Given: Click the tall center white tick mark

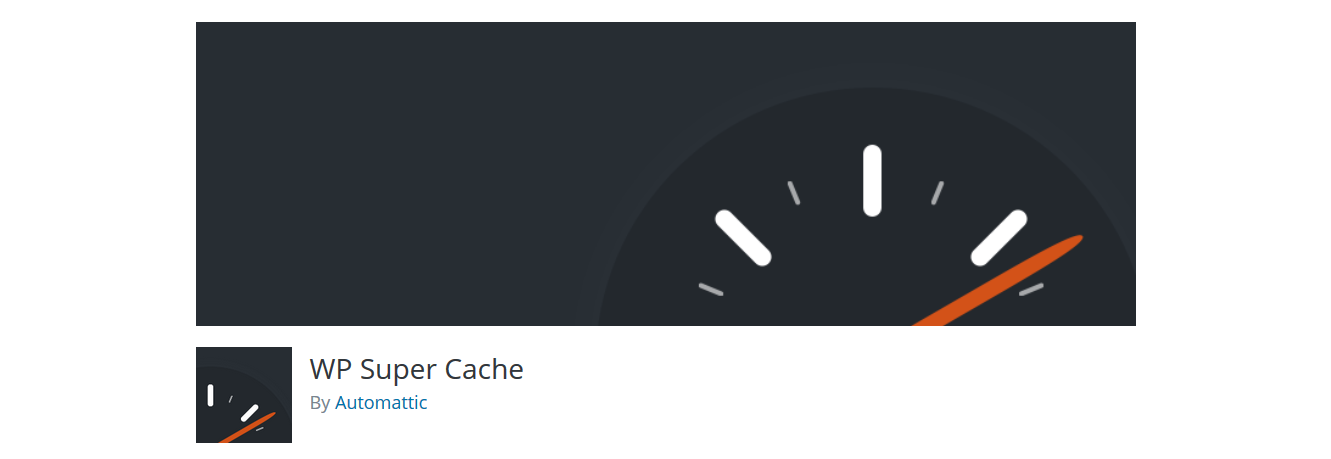Looking at the screenshot, I should 872,180.
